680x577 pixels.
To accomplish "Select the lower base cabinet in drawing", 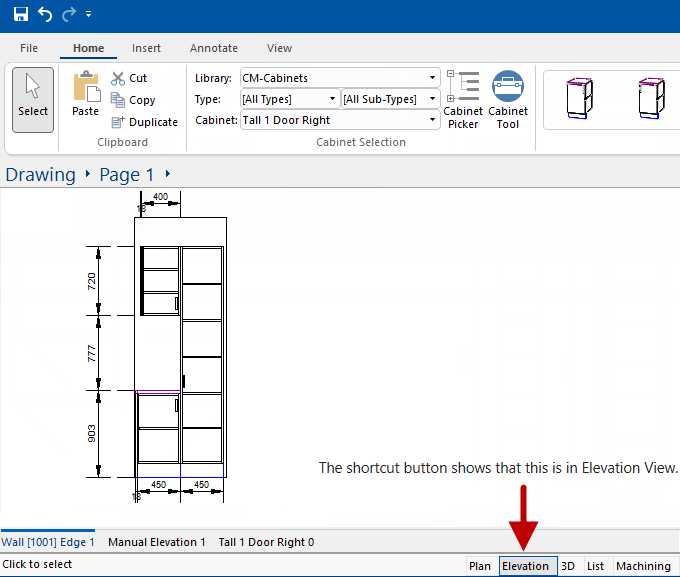I will coord(158,427).
